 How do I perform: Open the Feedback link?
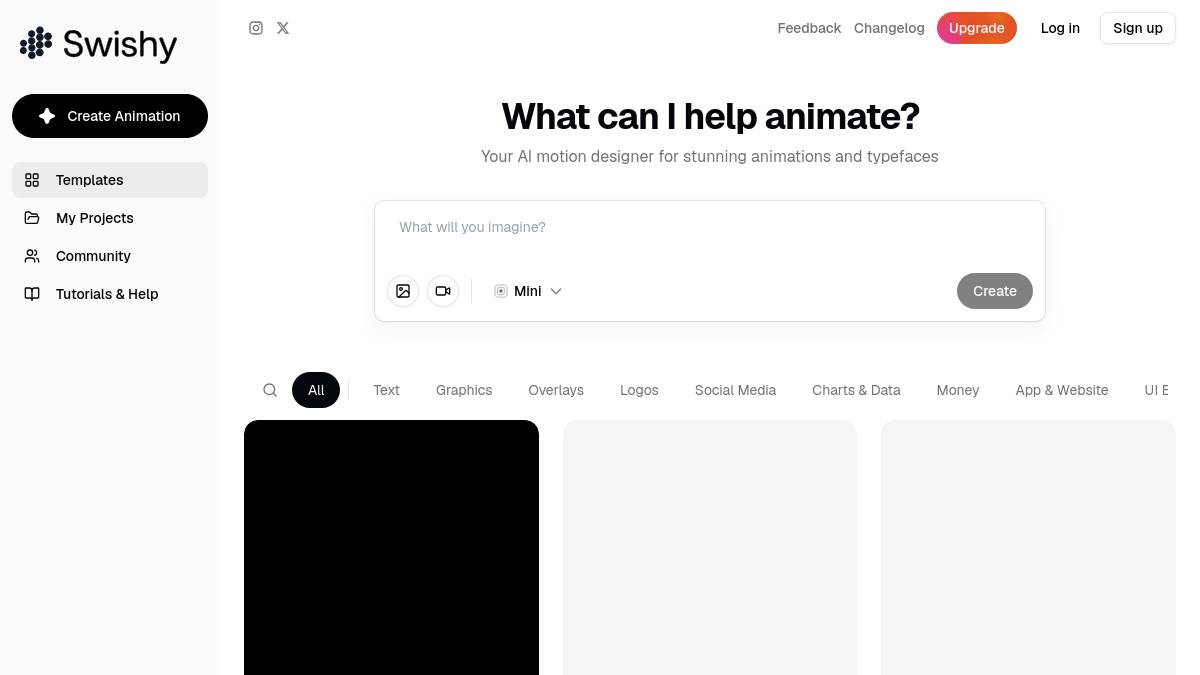(x=809, y=28)
